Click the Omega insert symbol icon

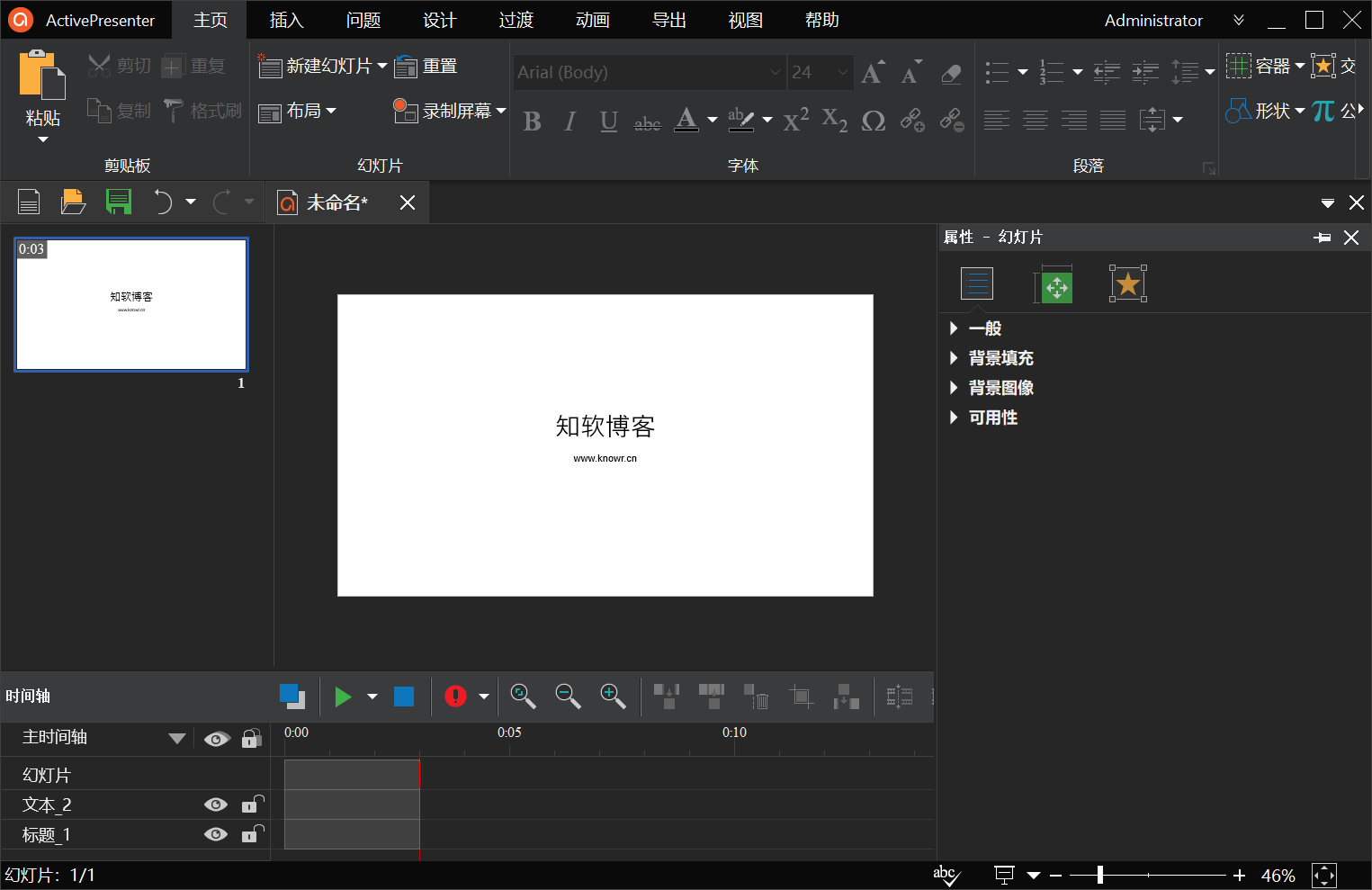pos(873,121)
